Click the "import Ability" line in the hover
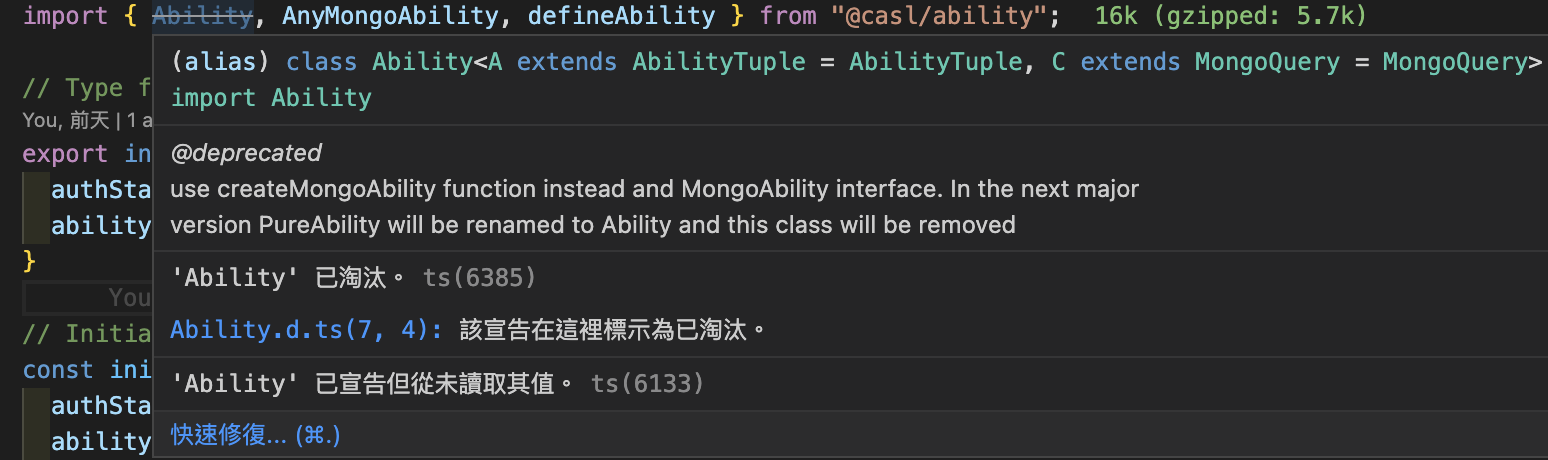This screenshot has height=460, width=1548. pyautogui.click(x=271, y=98)
